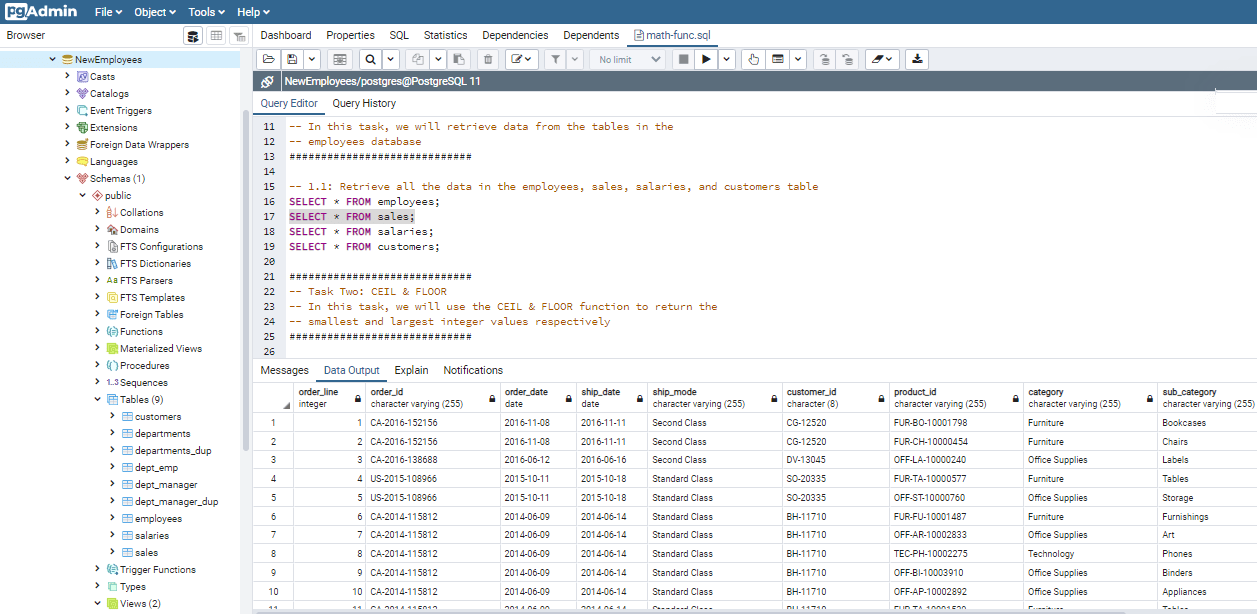The width and height of the screenshot is (1257, 614).
Task: Click the Dependencies tab
Action: (515, 34)
